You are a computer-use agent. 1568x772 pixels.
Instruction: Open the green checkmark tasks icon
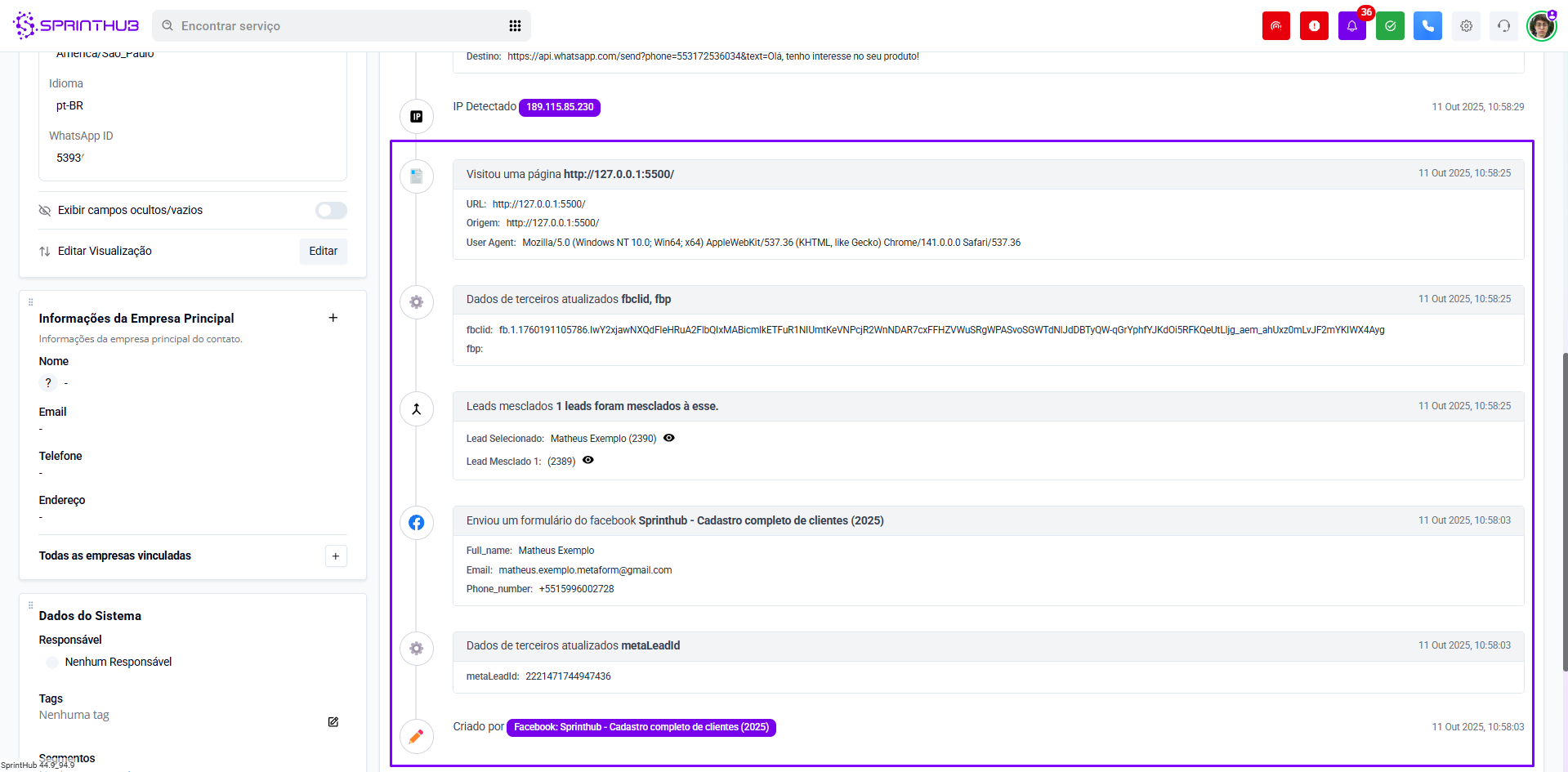[x=1390, y=26]
